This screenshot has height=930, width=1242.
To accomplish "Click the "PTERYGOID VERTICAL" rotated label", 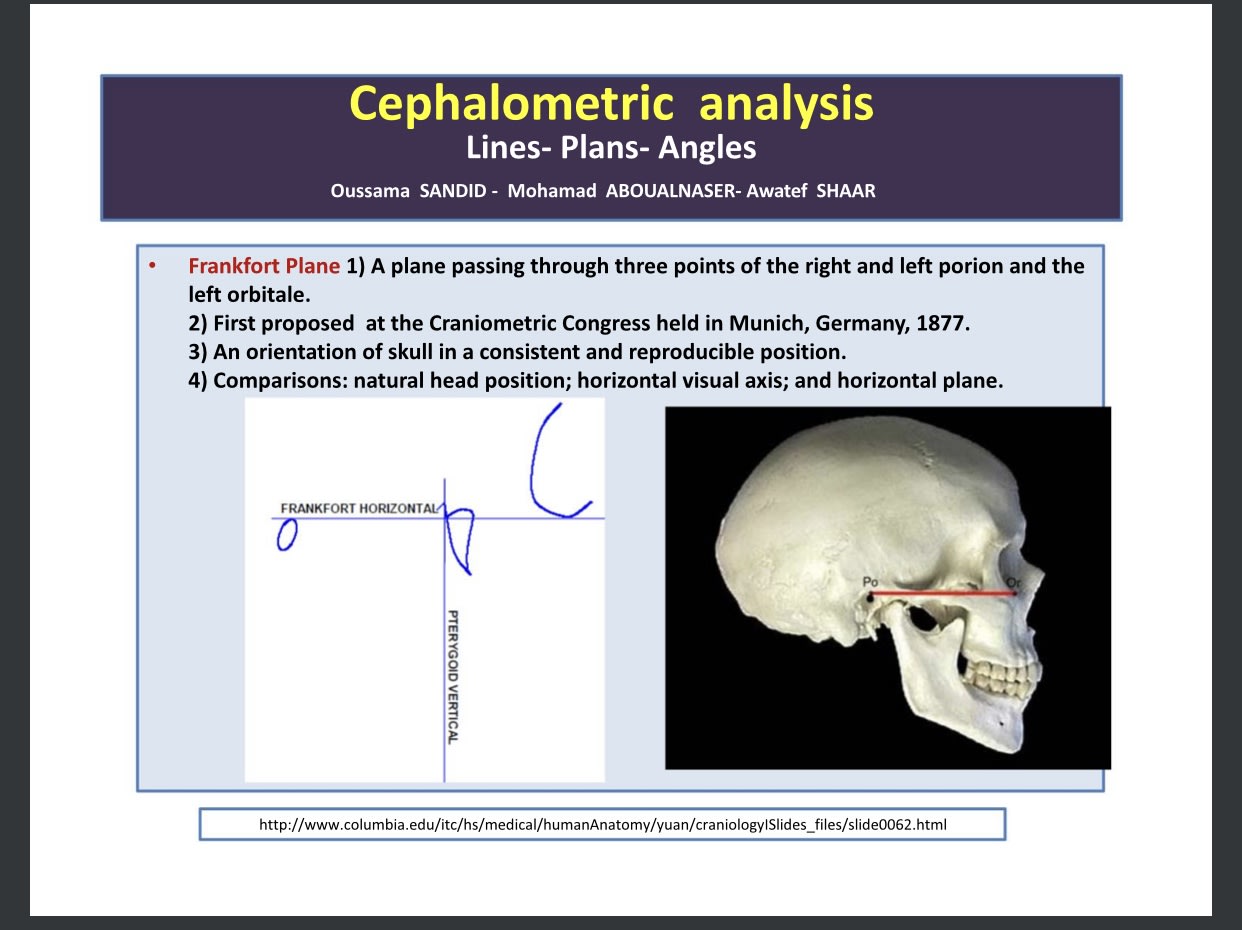I will point(453,676).
